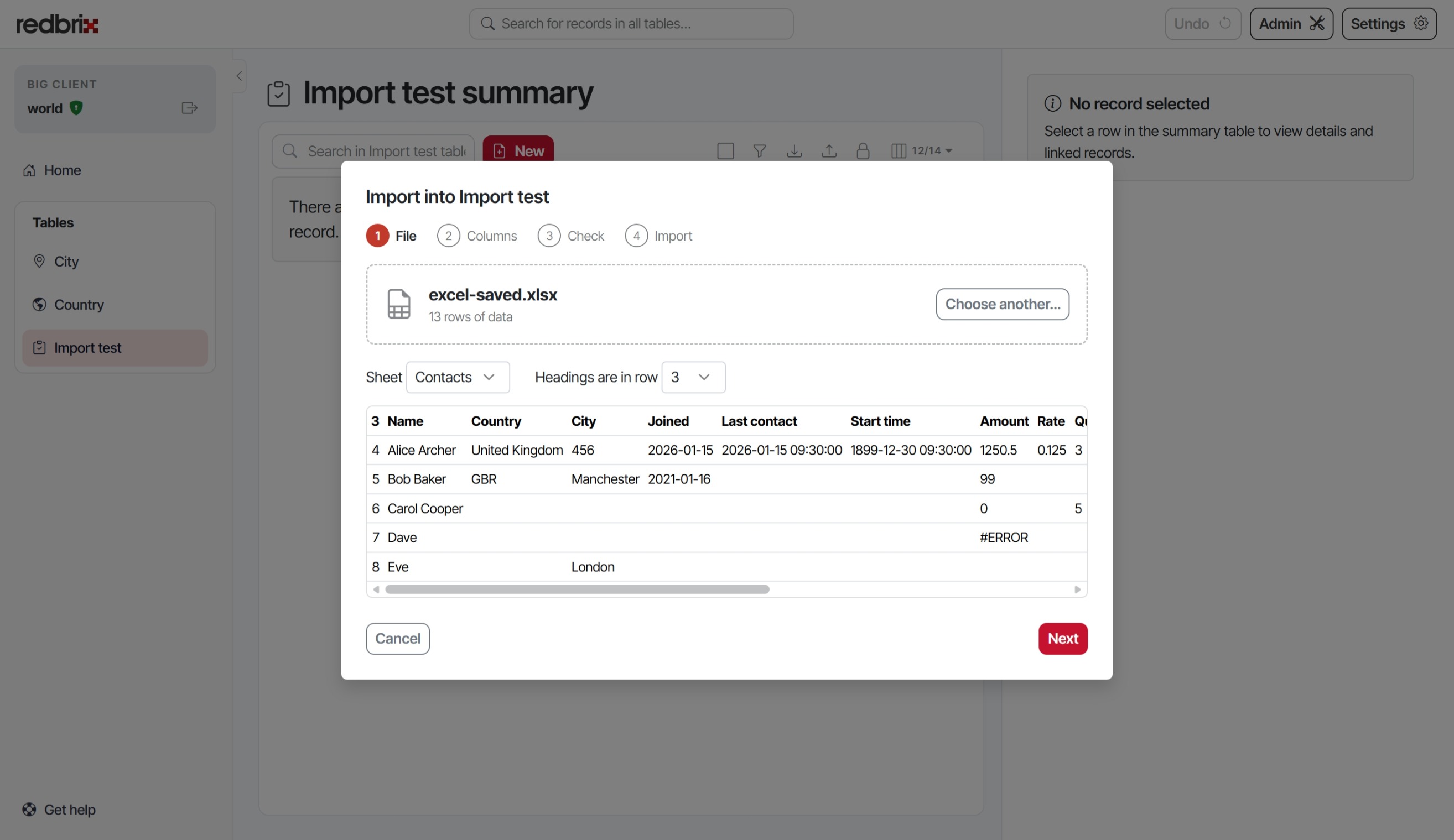Click the #ERROR cell in Dave's row

[x=1004, y=538]
